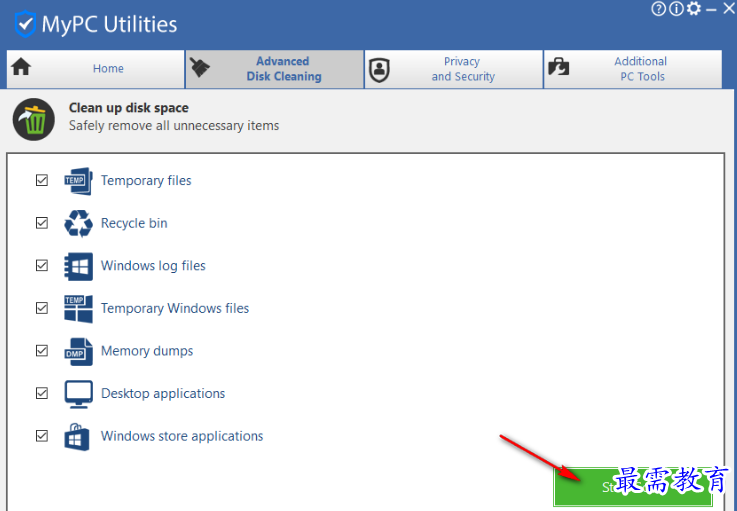Click the Windows store bag icon
The image size is (737, 511).
click(x=77, y=437)
